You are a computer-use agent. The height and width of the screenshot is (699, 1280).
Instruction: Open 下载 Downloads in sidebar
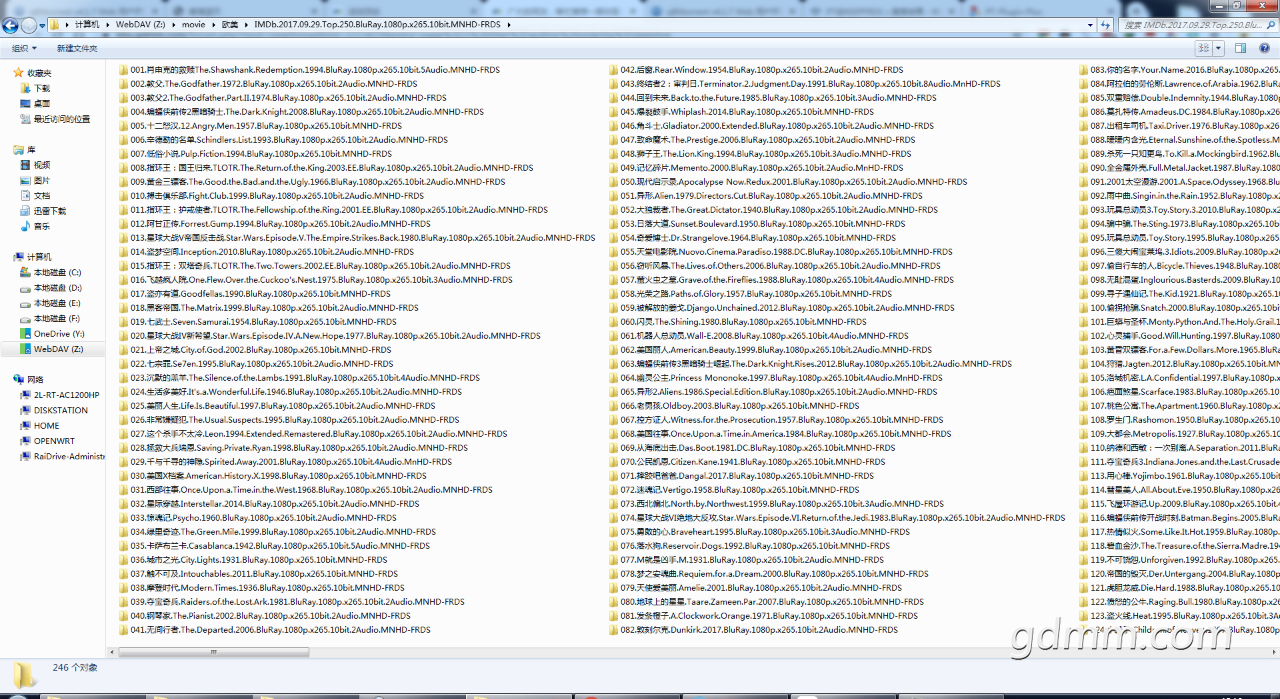tap(41, 88)
